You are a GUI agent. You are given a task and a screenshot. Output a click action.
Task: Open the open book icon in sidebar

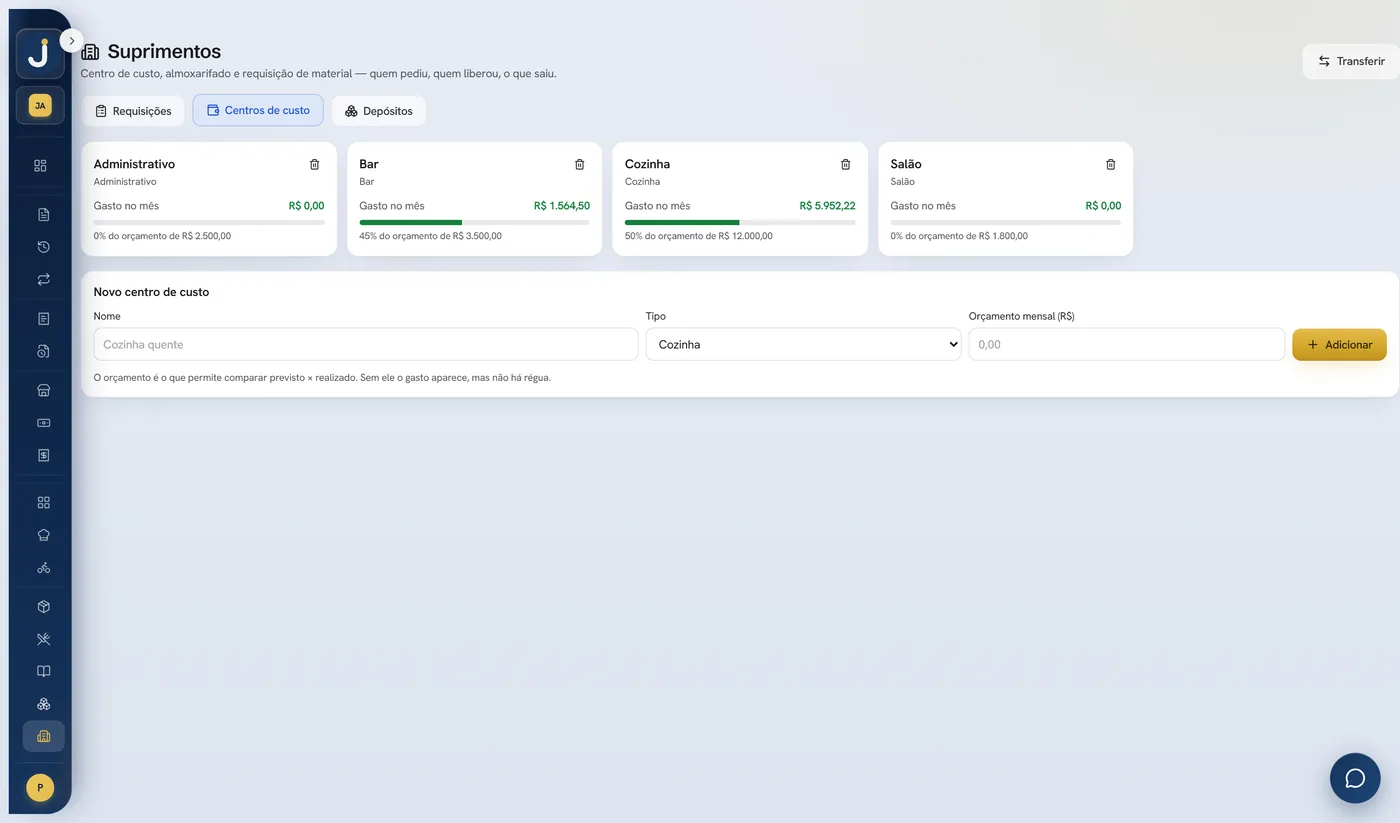pos(43,671)
